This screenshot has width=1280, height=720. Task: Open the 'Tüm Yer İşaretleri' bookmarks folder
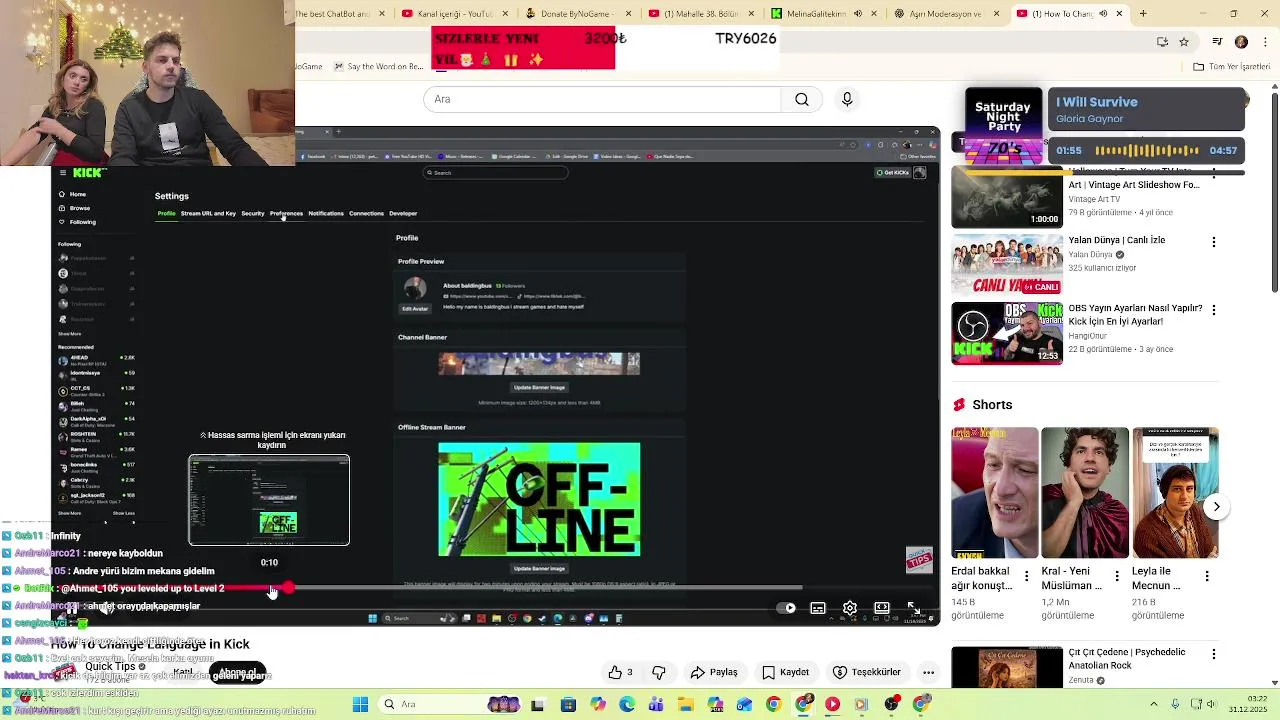coord(1231,67)
